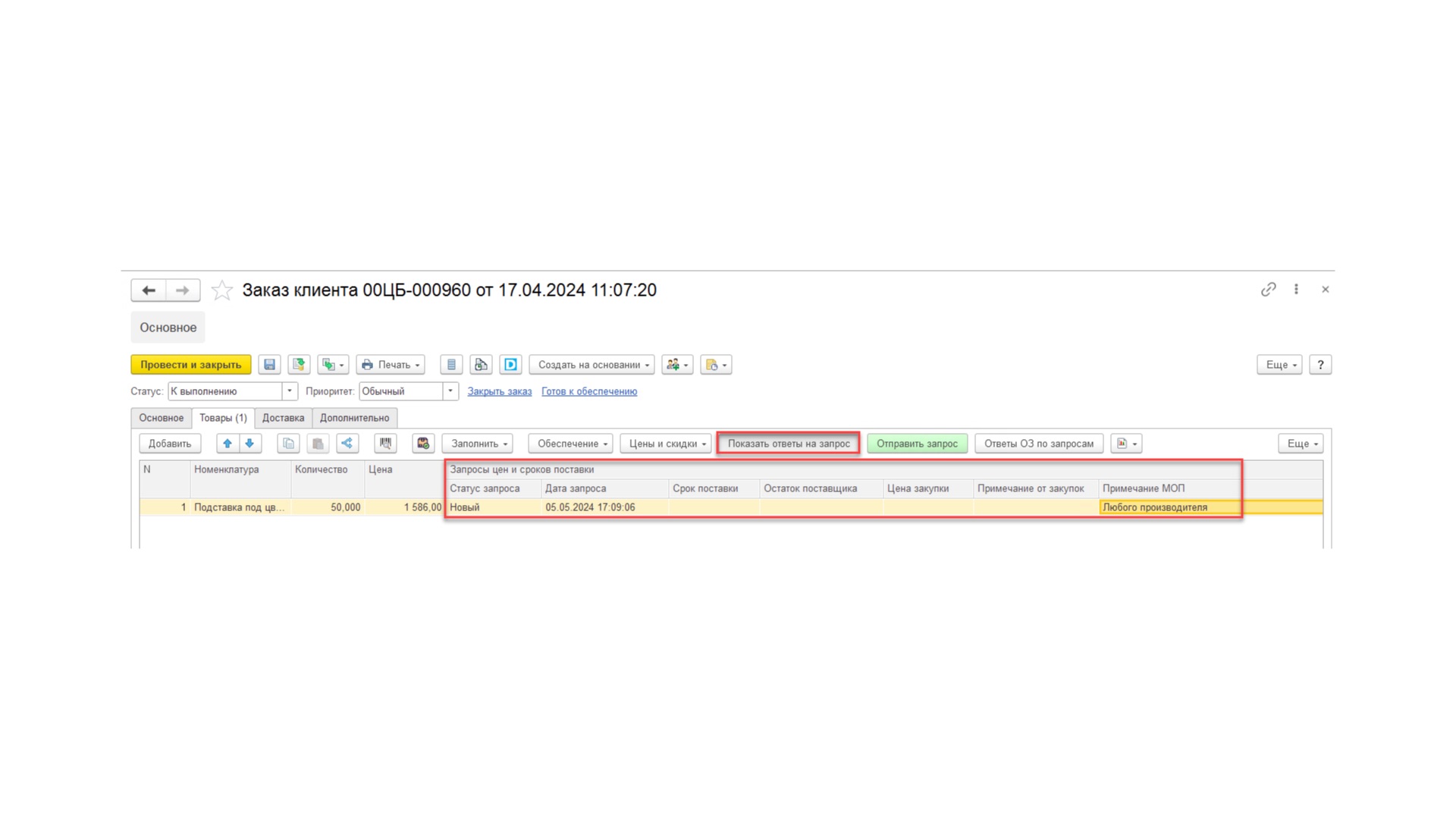Open the report icon dropdown after Ответы ОЗ
This screenshot has height=819, width=1456.
point(1126,444)
